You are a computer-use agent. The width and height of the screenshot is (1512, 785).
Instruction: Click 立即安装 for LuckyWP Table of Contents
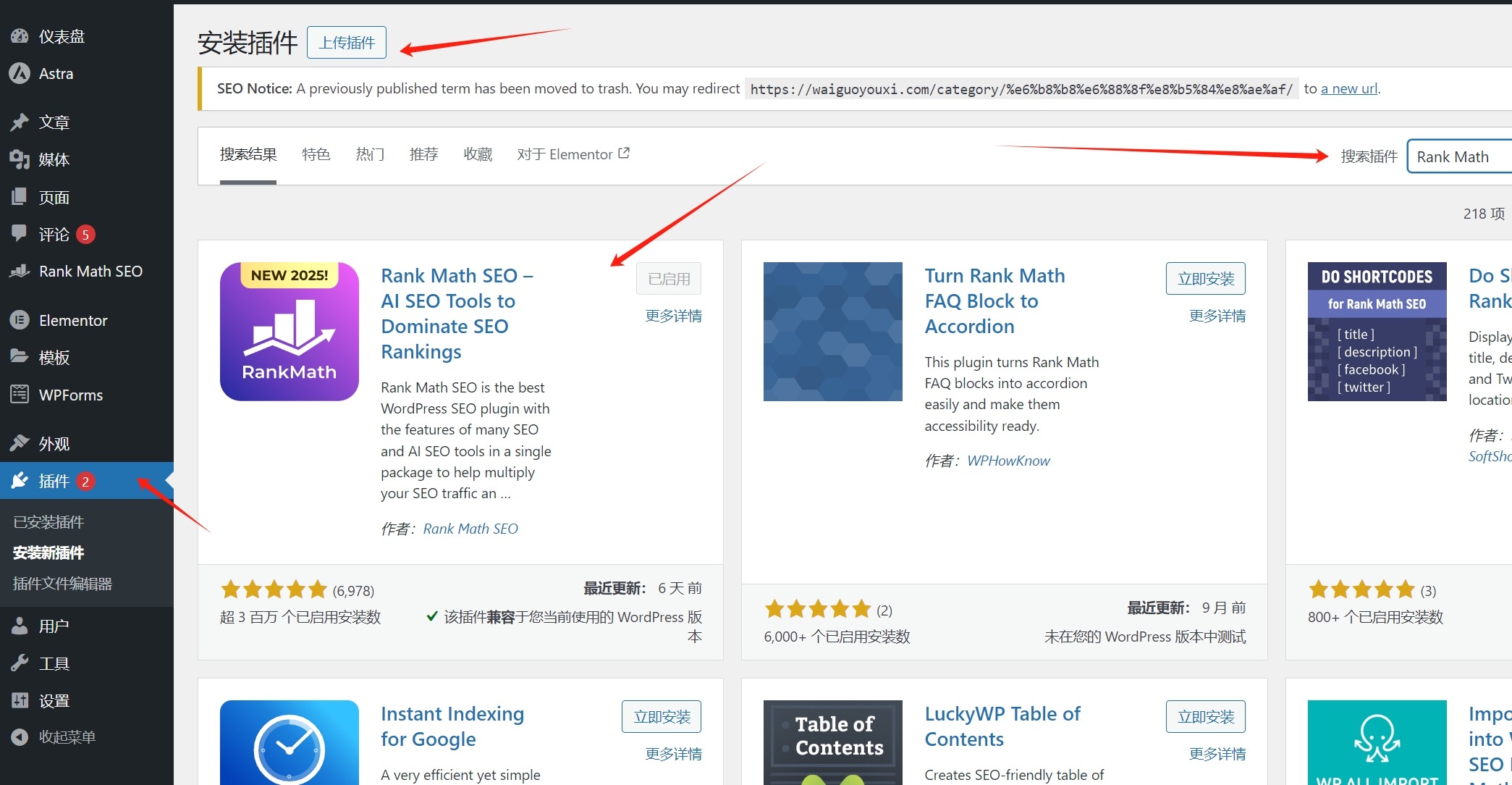click(x=1206, y=717)
